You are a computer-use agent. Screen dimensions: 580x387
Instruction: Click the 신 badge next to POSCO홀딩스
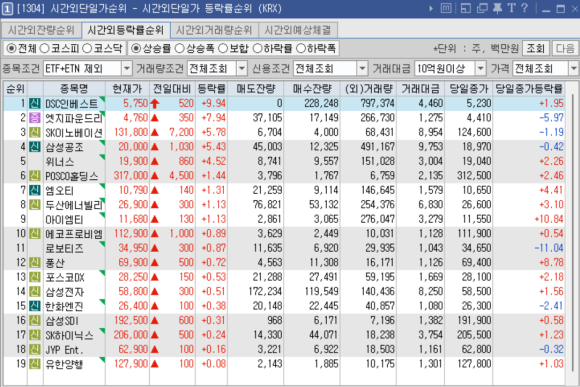pos(35,175)
